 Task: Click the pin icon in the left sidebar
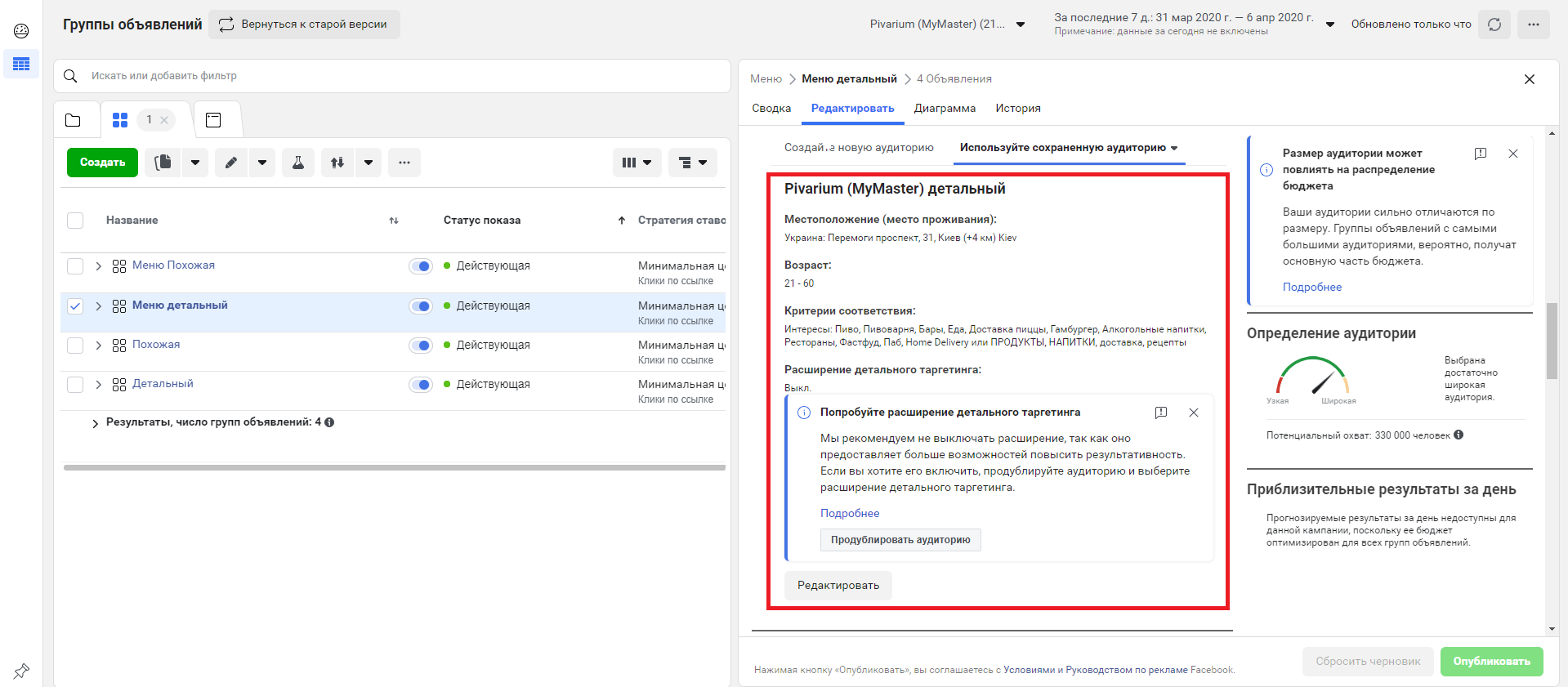(21, 671)
